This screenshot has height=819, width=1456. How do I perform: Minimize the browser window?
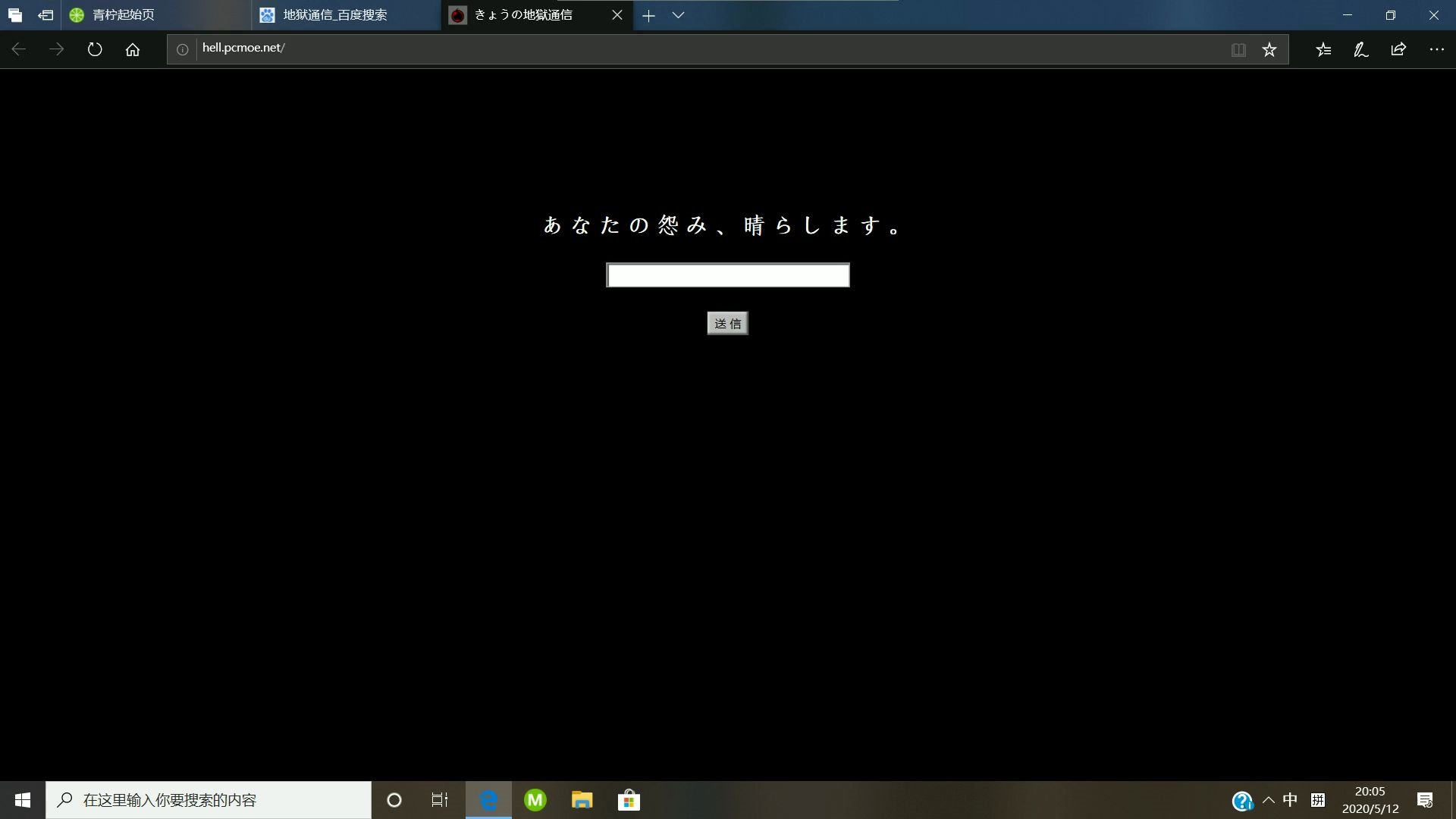[1348, 15]
